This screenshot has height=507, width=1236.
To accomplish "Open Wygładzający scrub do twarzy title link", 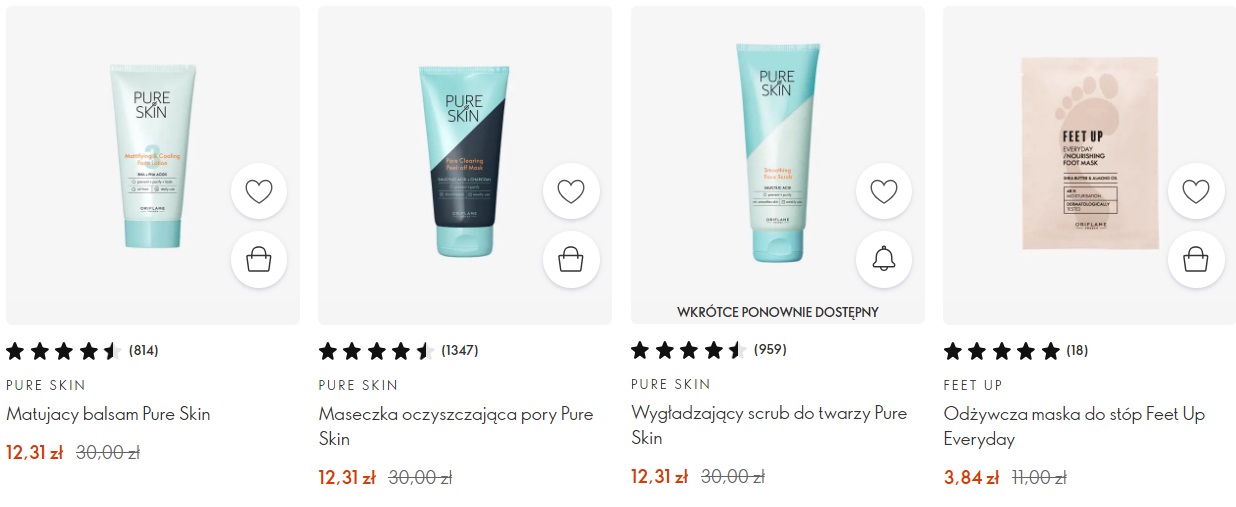I will (x=769, y=425).
